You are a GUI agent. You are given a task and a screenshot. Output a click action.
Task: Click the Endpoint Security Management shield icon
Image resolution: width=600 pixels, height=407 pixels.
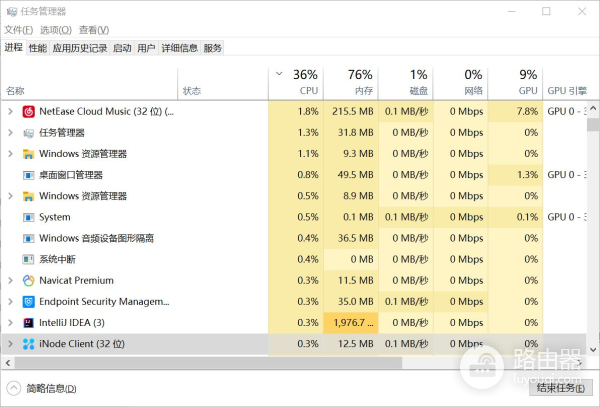(28, 302)
